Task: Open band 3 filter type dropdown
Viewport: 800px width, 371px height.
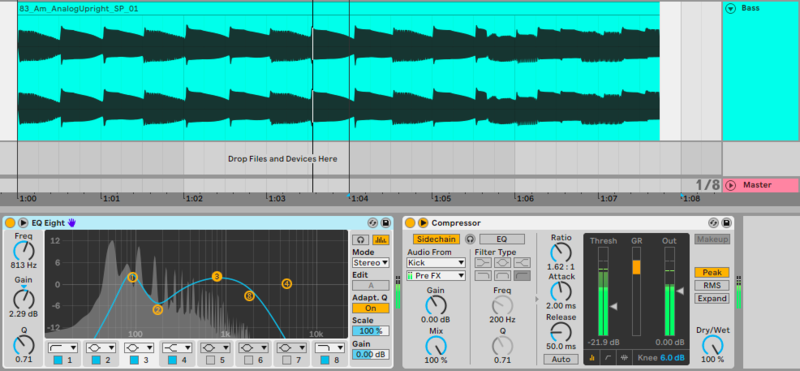Action: pyautogui.click(x=139, y=348)
